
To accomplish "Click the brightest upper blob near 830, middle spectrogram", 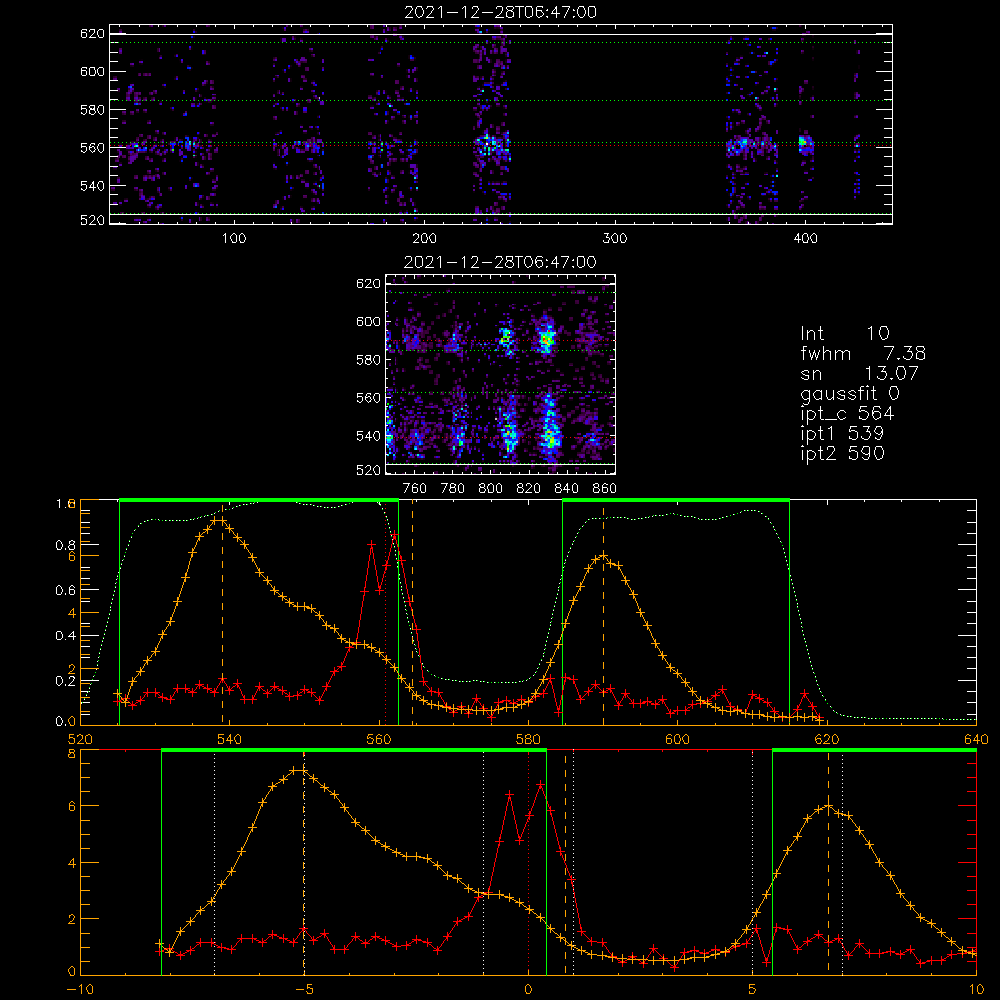I will pos(547,338).
